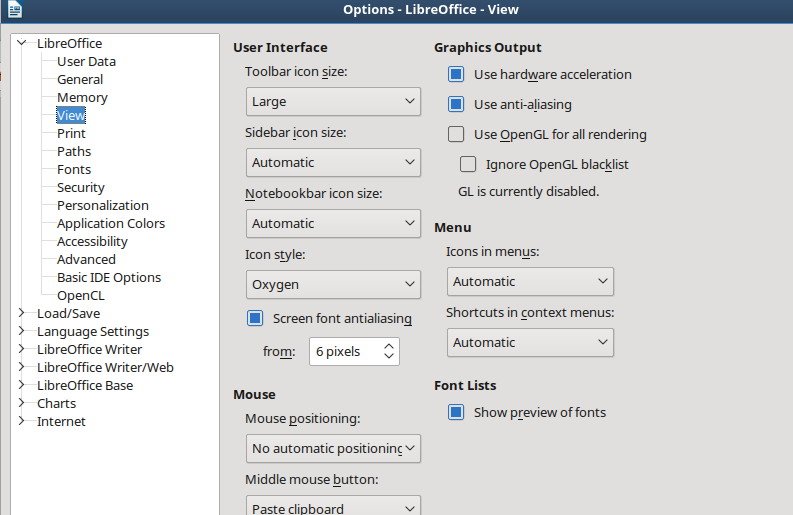Uncheck Show preview of fonts

click(456, 412)
